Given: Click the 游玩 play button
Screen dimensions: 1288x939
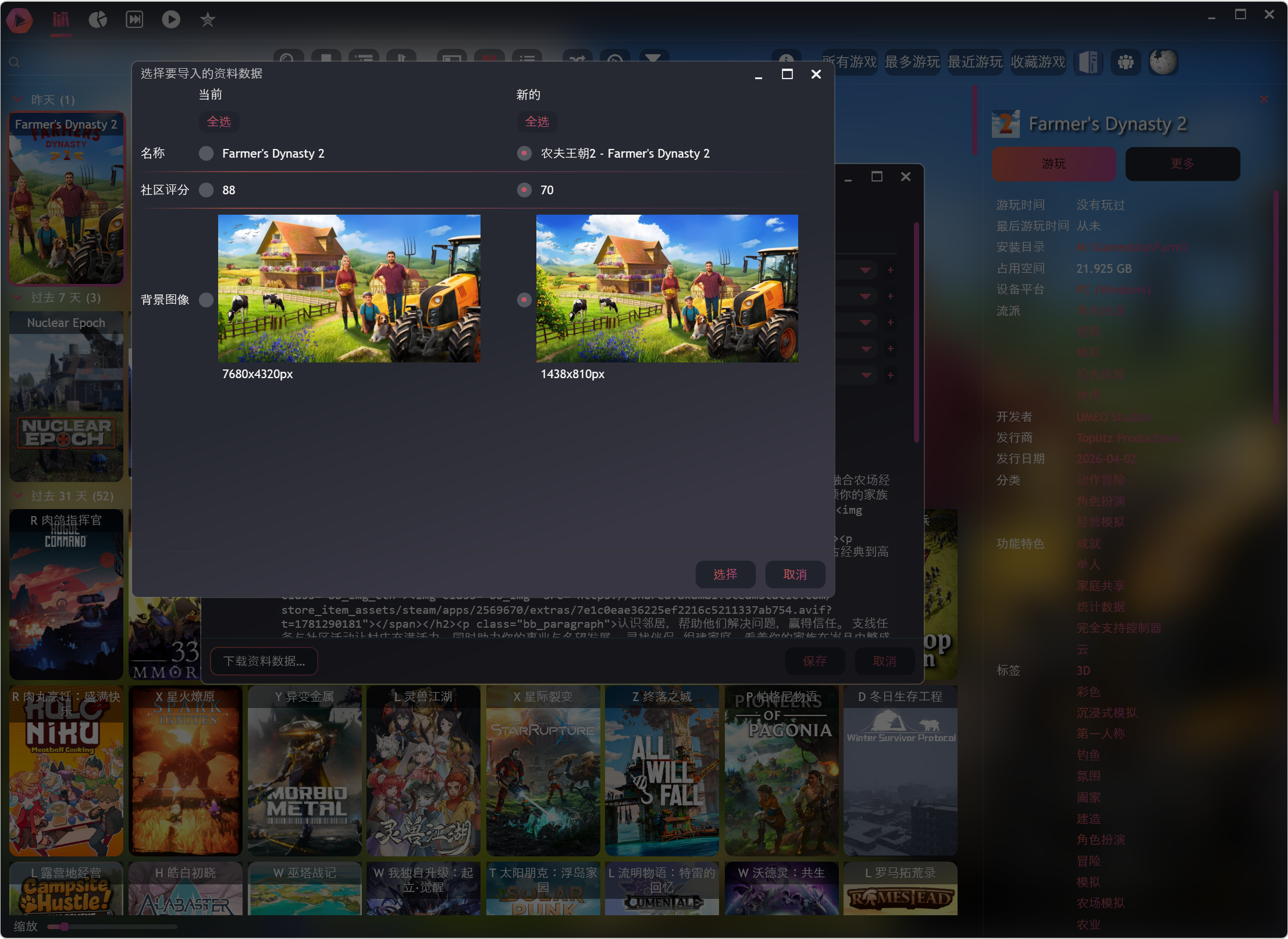Looking at the screenshot, I should coord(1054,164).
